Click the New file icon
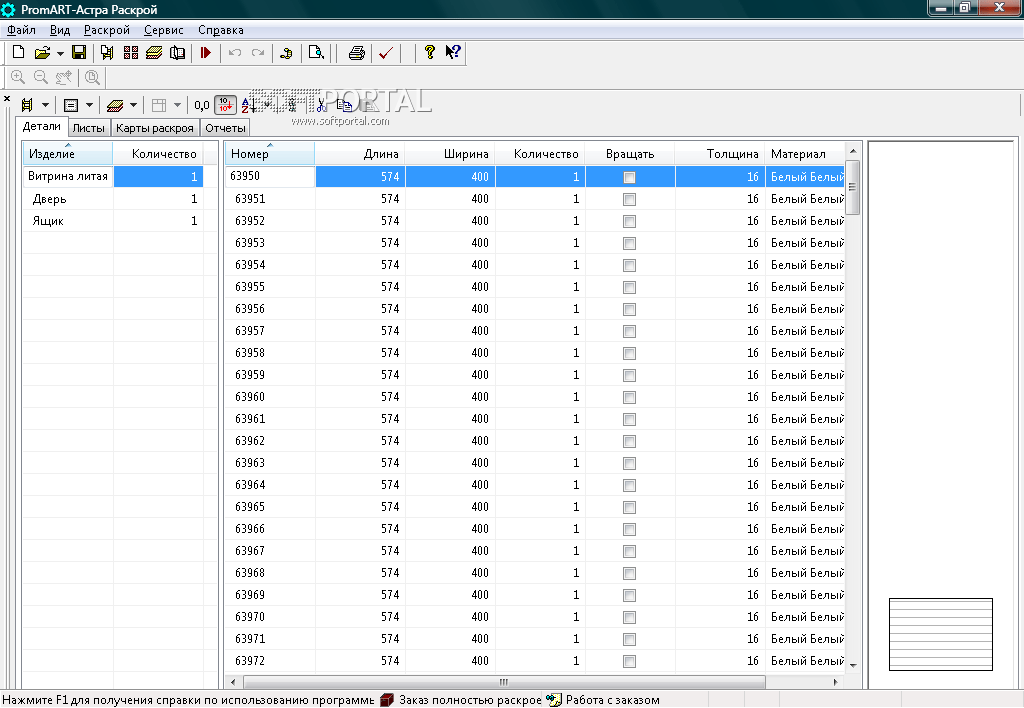This screenshot has height=708, width=1024. (x=18, y=53)
